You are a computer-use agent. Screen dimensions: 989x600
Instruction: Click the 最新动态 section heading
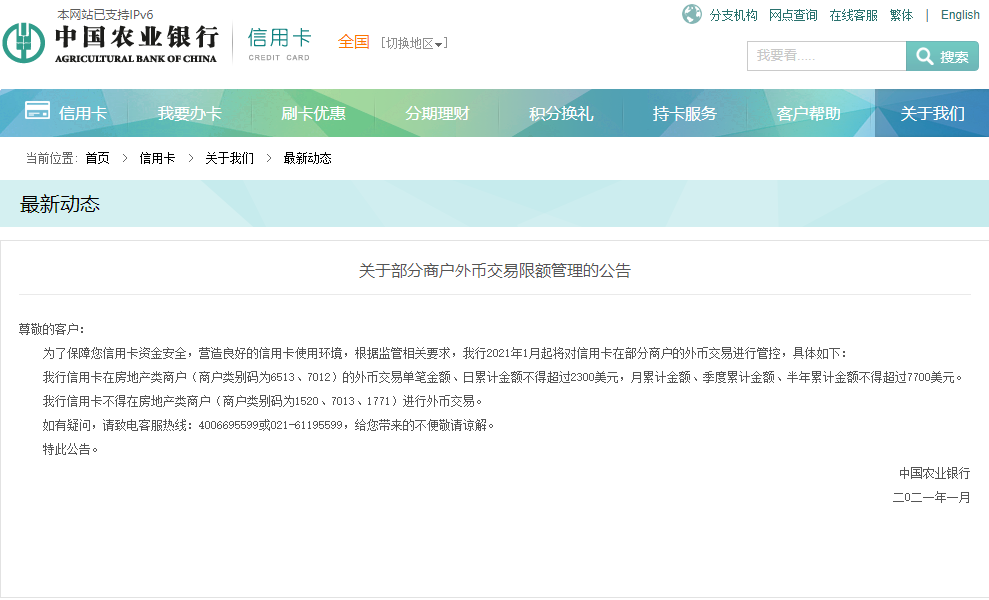(60, 204)
